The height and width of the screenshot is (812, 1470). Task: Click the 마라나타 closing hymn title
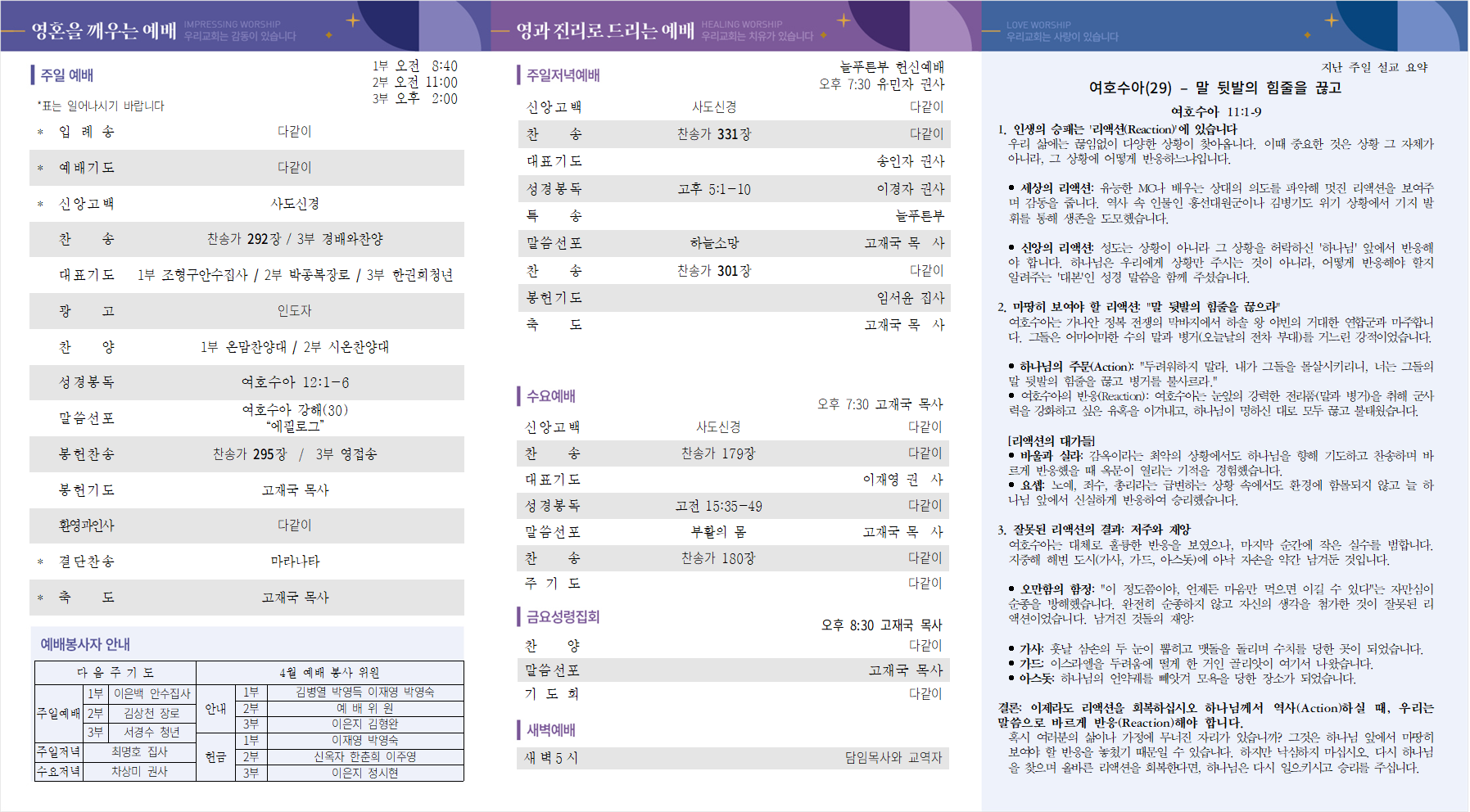pyautogui.click(x=295, y=562)
